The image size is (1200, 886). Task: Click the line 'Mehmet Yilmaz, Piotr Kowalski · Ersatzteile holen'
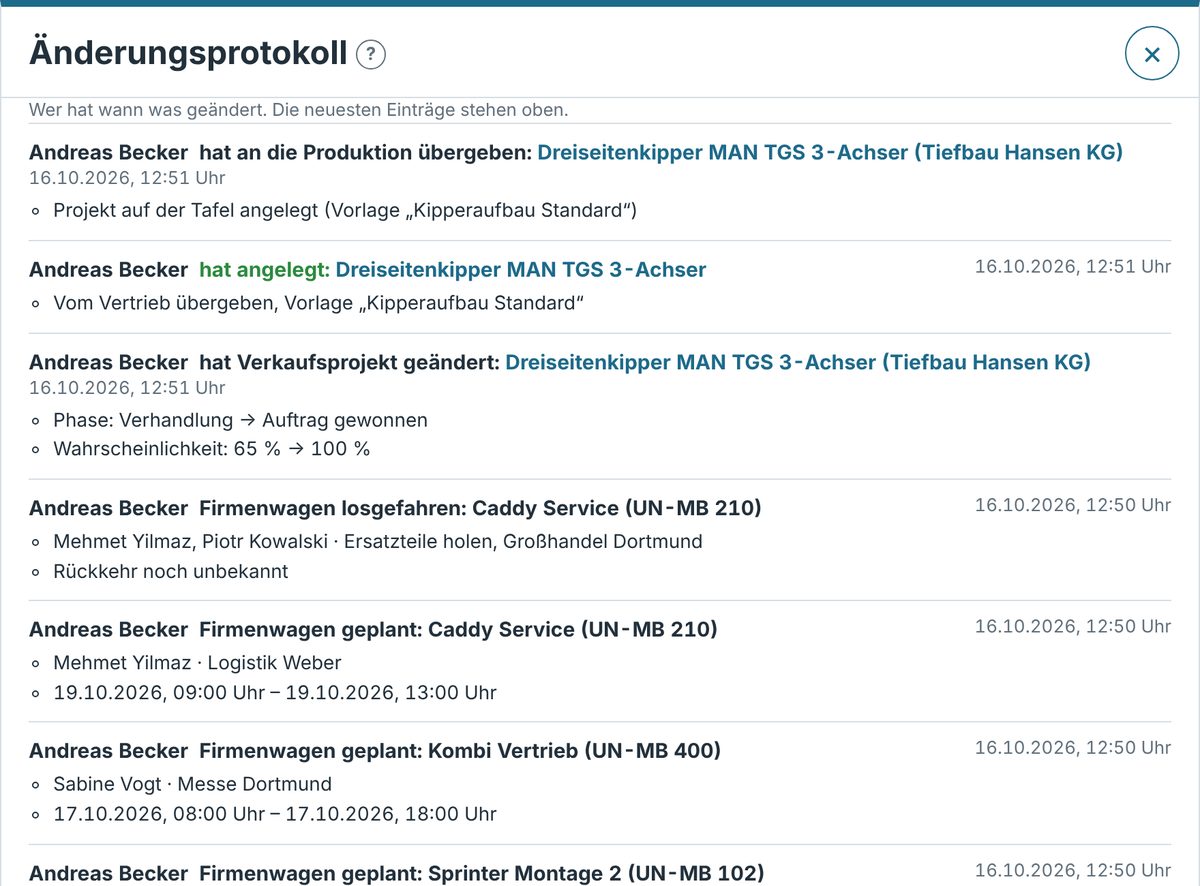(378, 541)
